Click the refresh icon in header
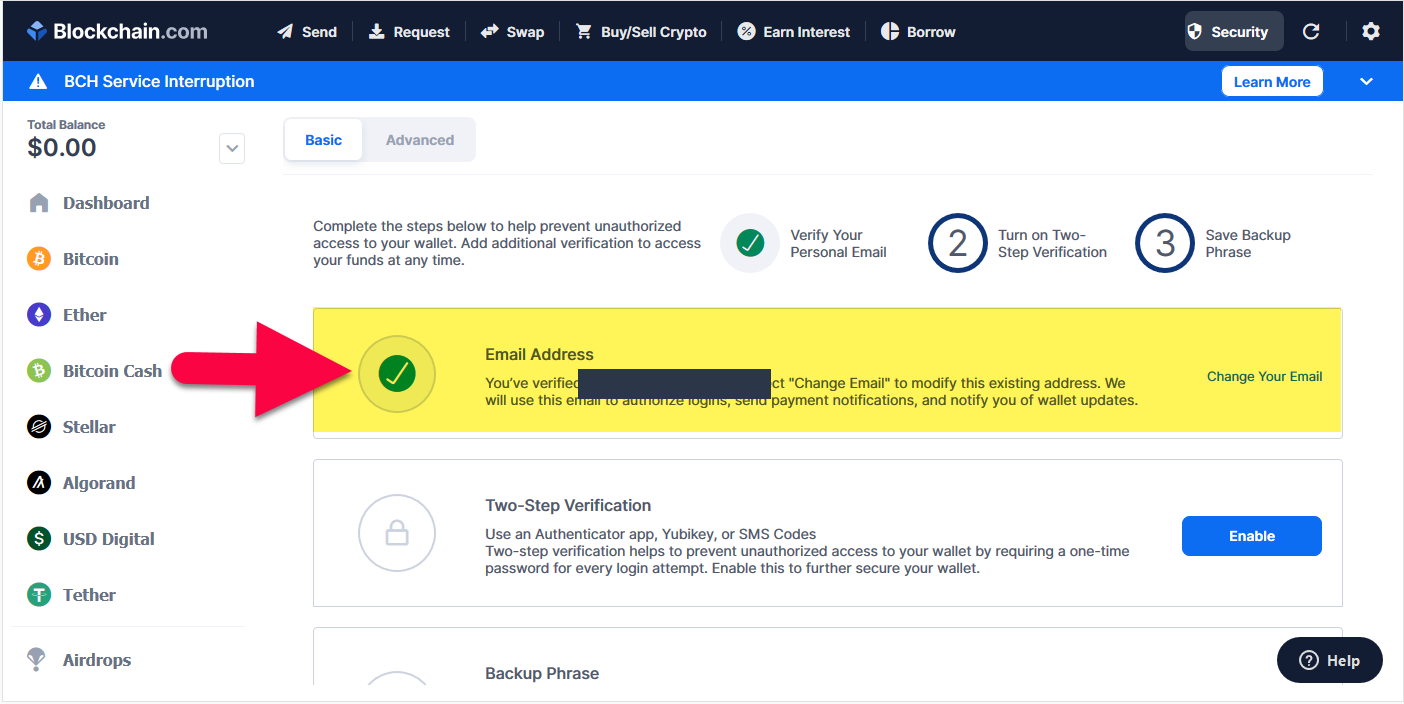The image size is (1404, 704). pos(1311,31)
